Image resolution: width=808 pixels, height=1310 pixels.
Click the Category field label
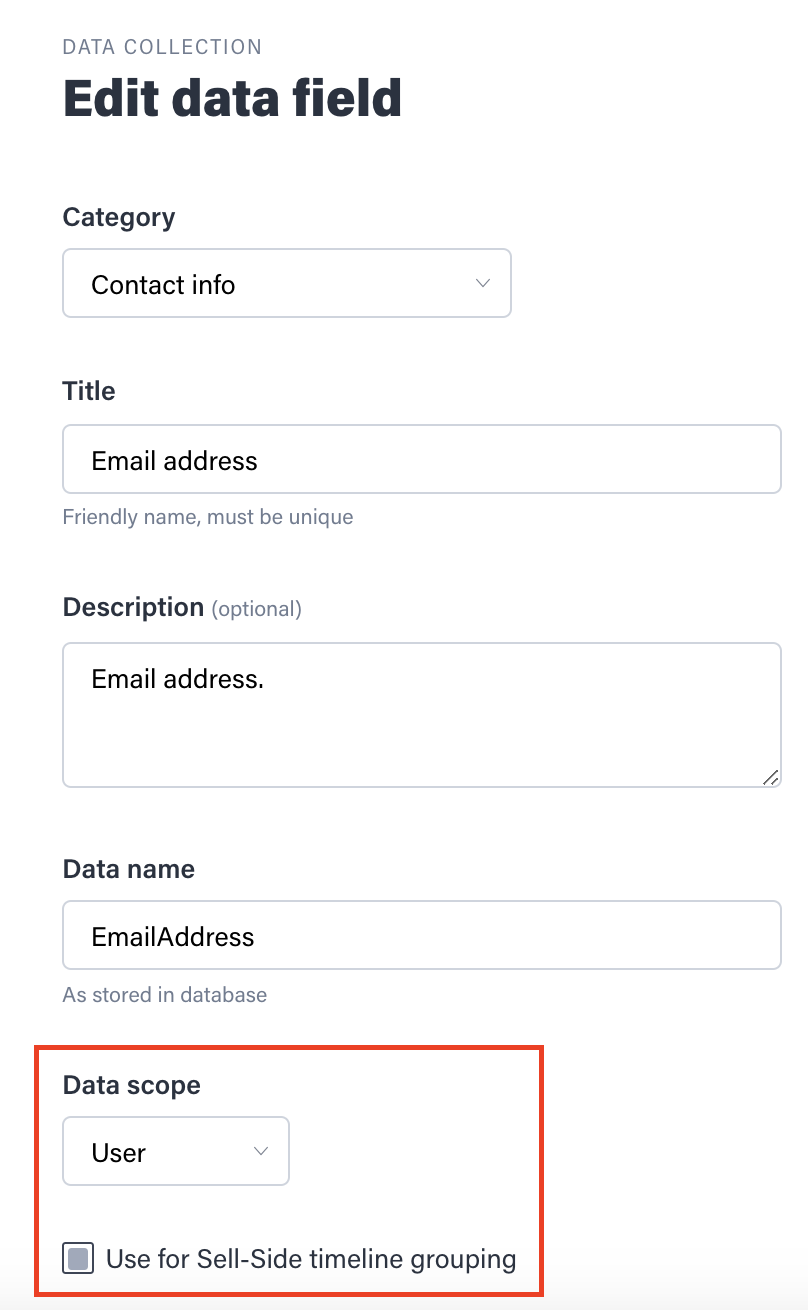(119, 218)
